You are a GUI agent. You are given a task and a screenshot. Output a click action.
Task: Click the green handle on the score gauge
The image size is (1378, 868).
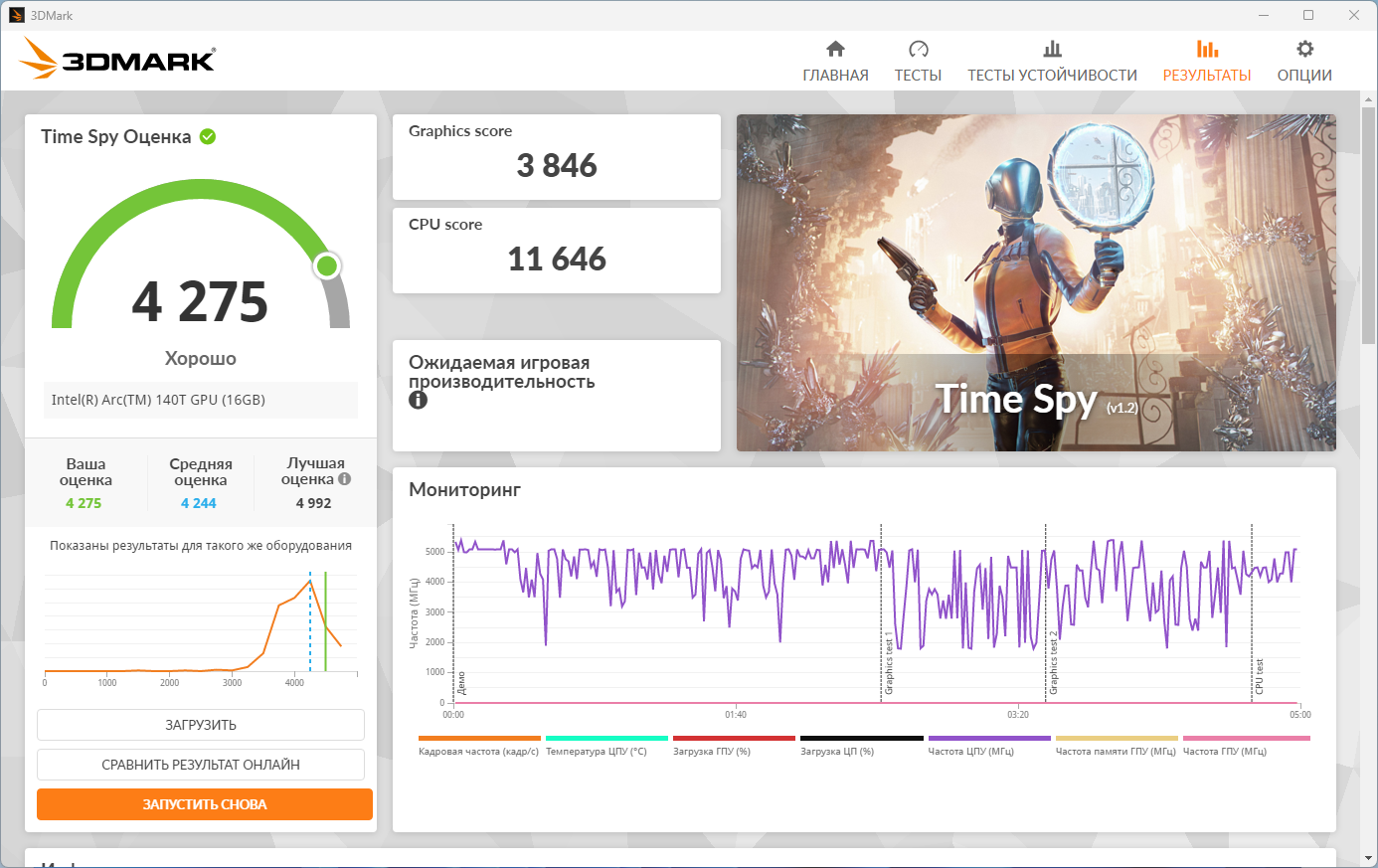[327, 266]
